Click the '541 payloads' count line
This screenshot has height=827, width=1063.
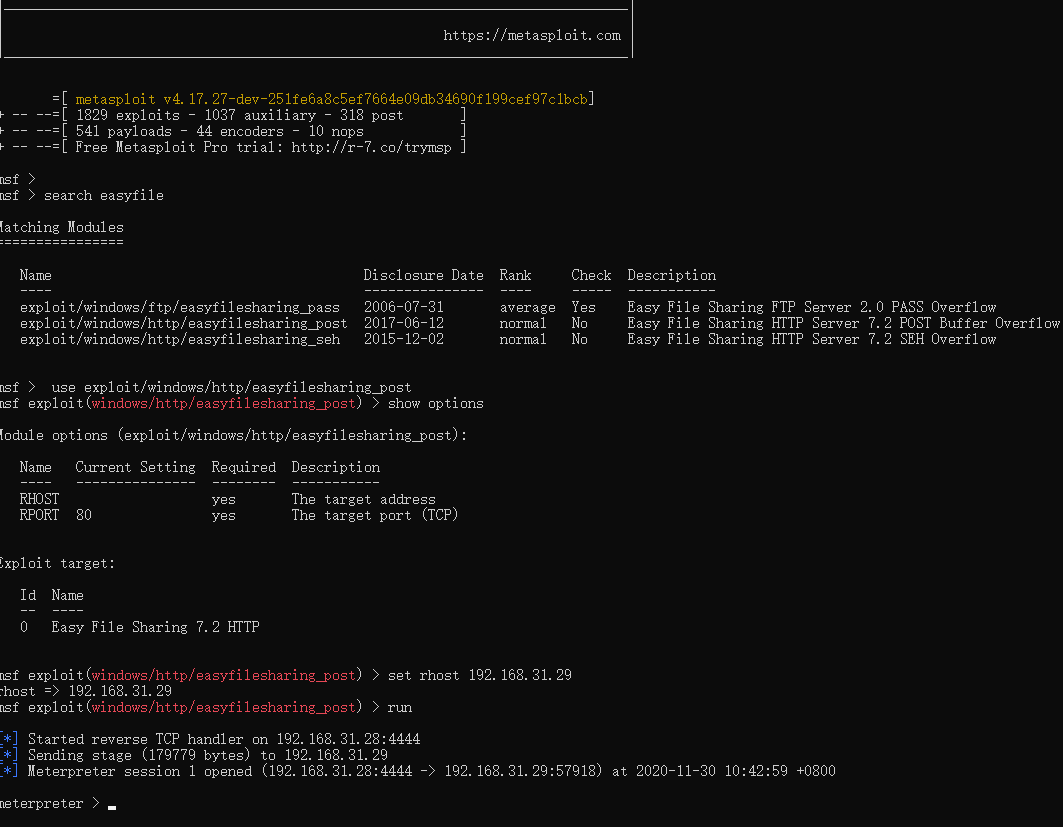220,132
